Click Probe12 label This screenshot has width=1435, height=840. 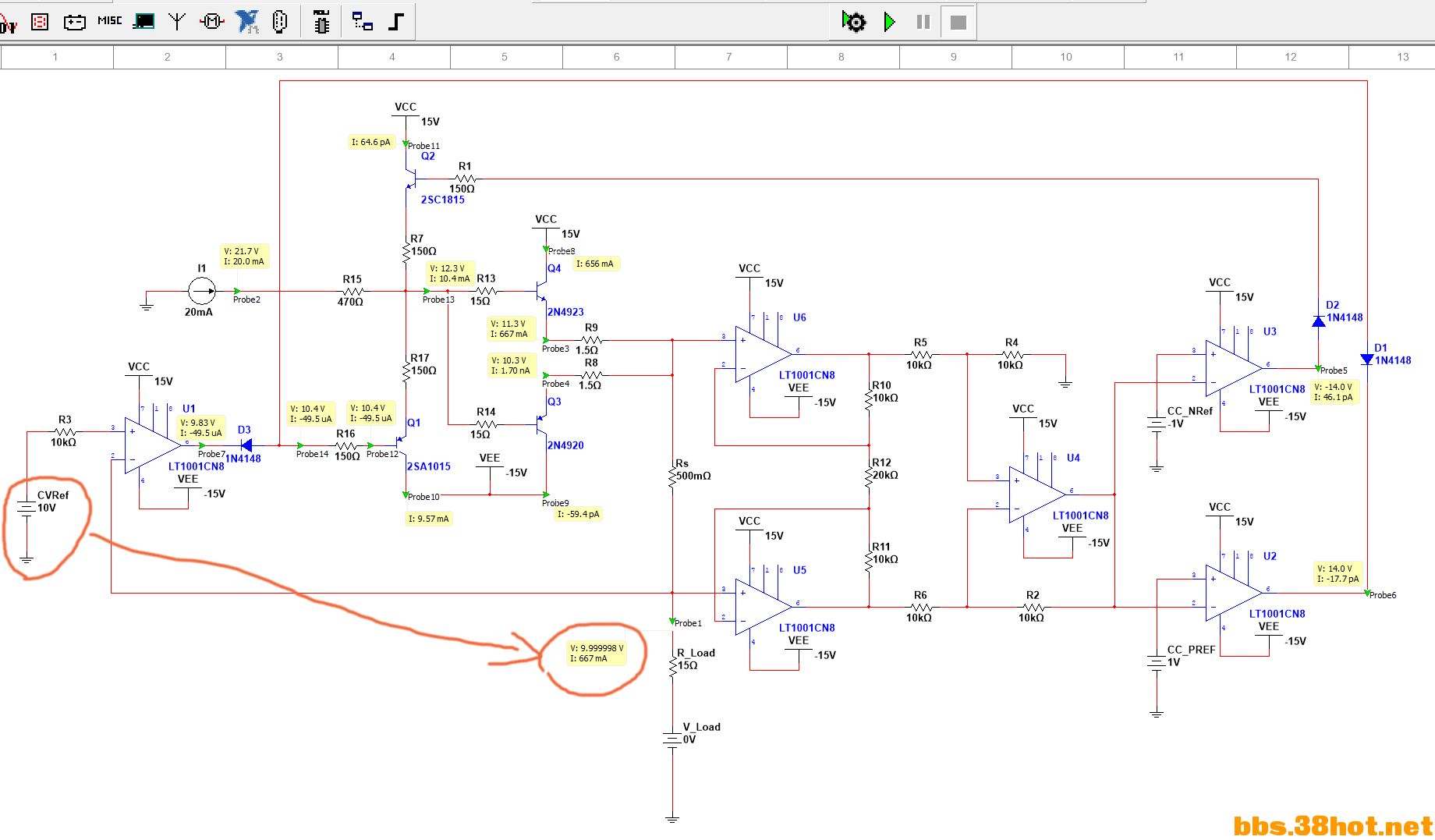[x=382, y=454]
